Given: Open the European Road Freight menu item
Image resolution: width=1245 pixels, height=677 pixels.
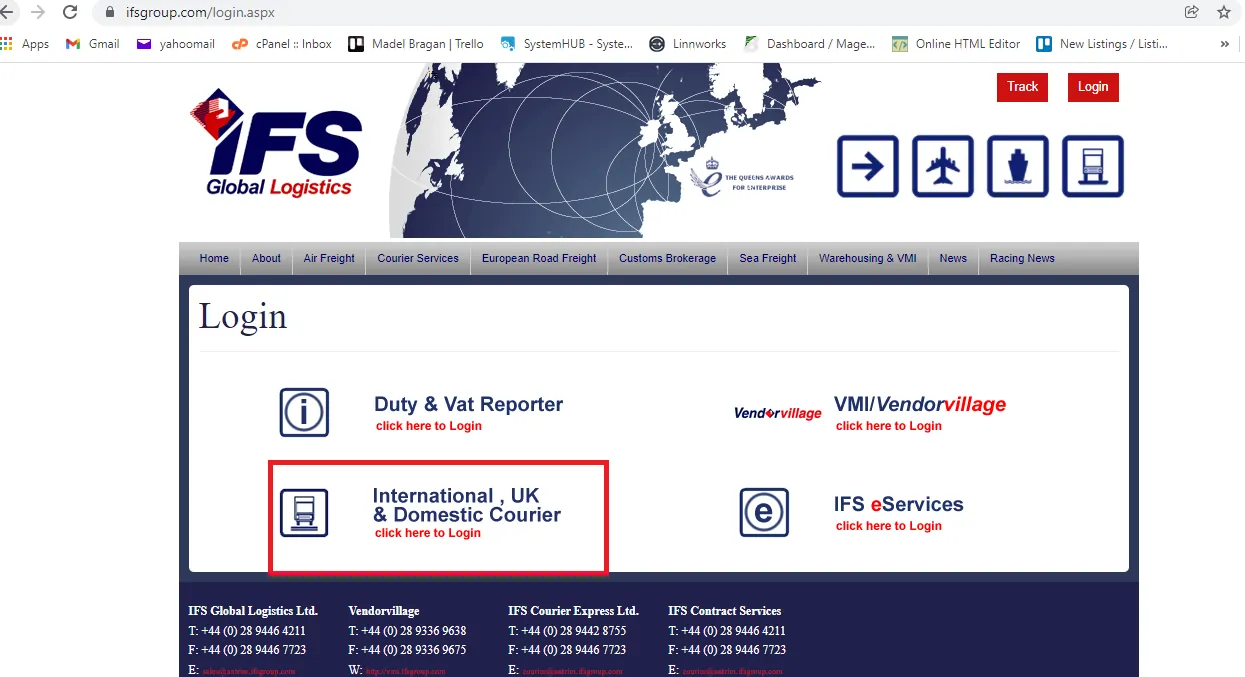Looking at the screenshot, I should click(x=539, y=258).
